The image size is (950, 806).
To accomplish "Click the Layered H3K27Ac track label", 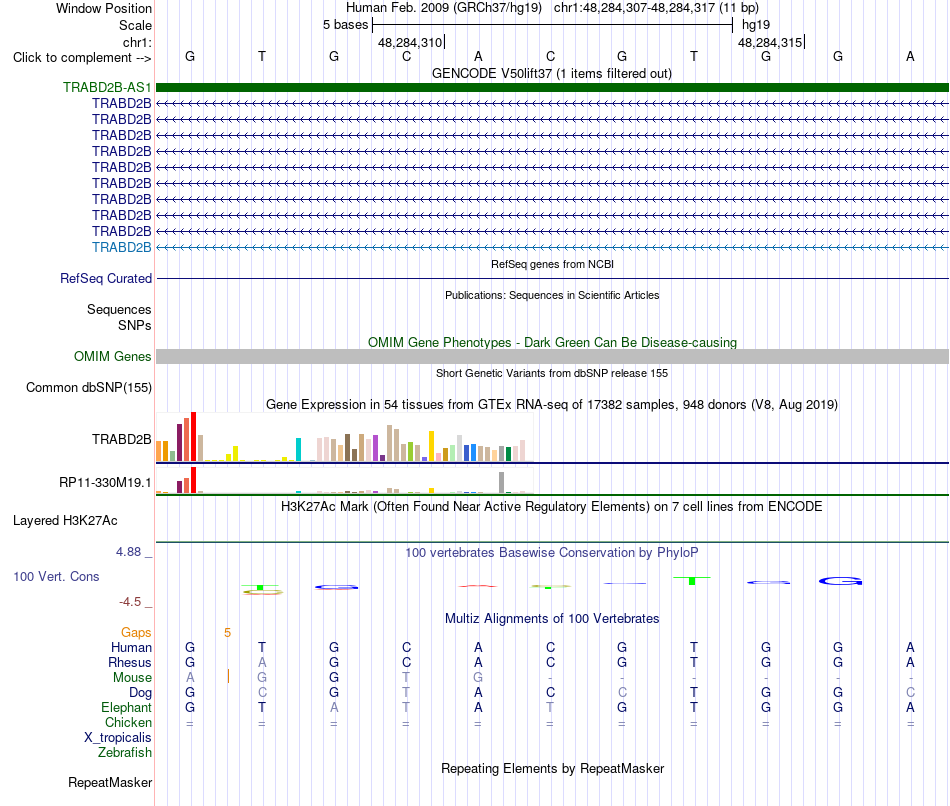I will 65,521.
